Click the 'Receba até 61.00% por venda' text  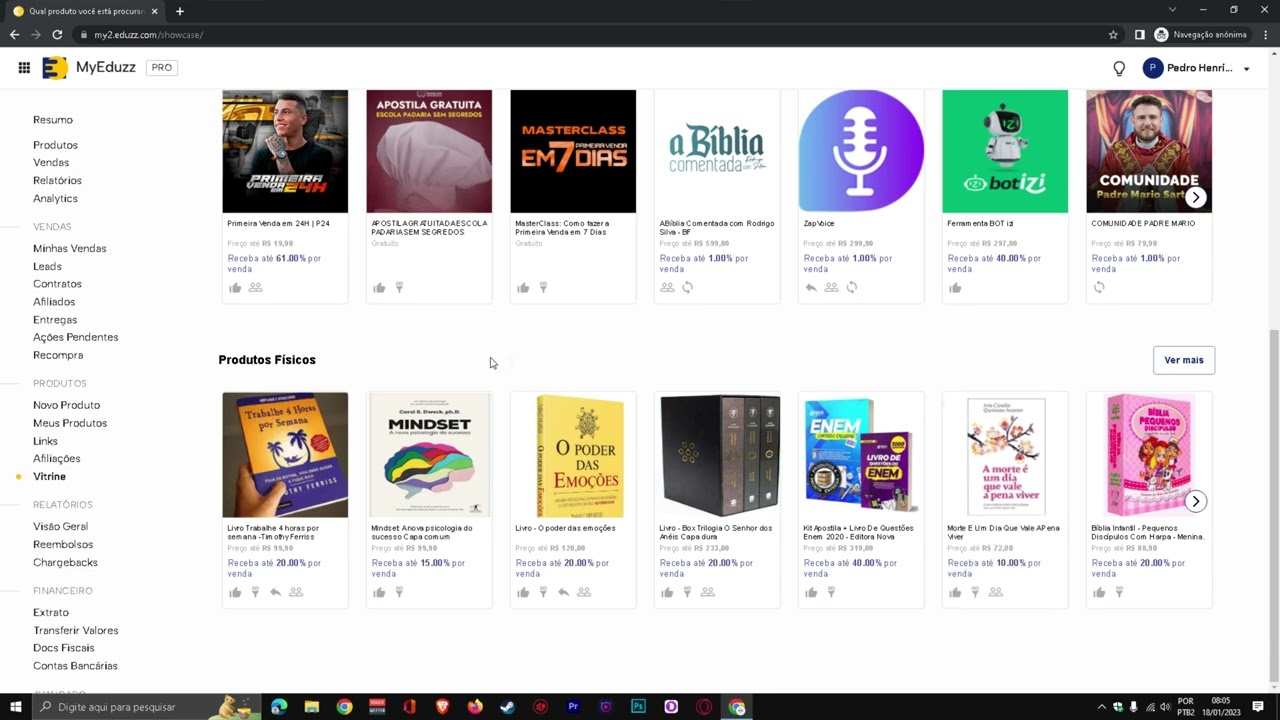pos(274,263)
